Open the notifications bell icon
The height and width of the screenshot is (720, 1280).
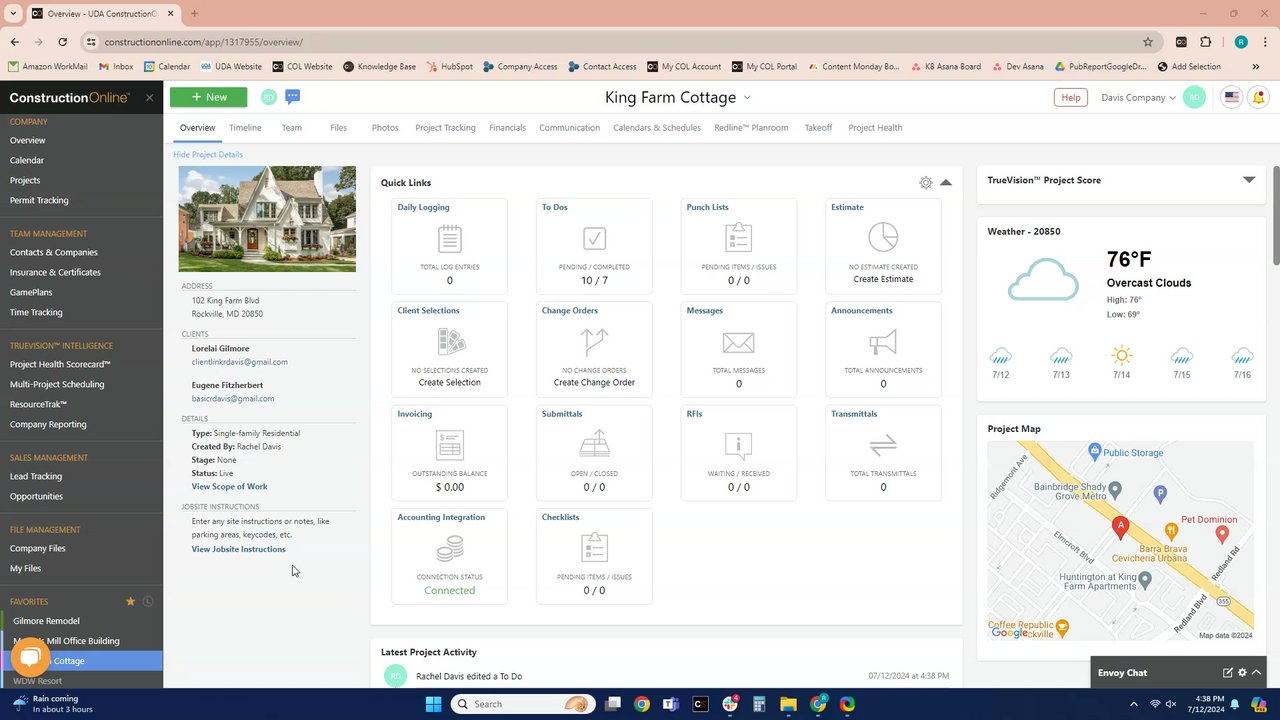pos(1258,97)
